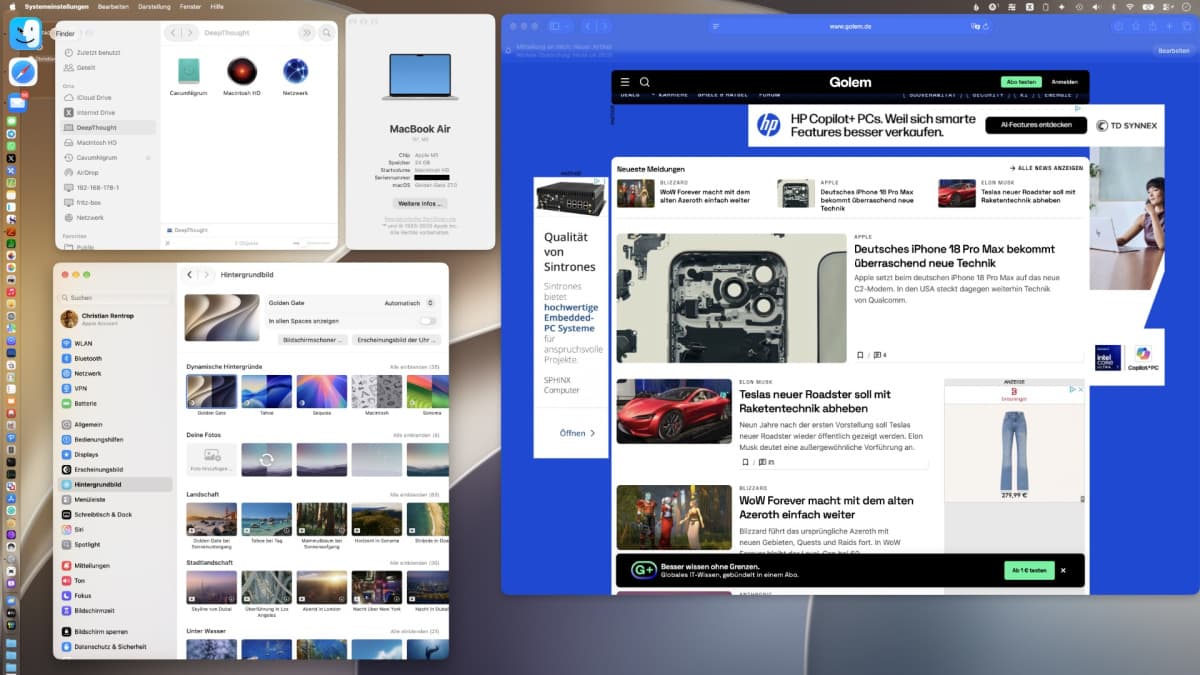Open the Apple menu
The height and width of the screenshot is (675, 1200).
tap(10, 6)
